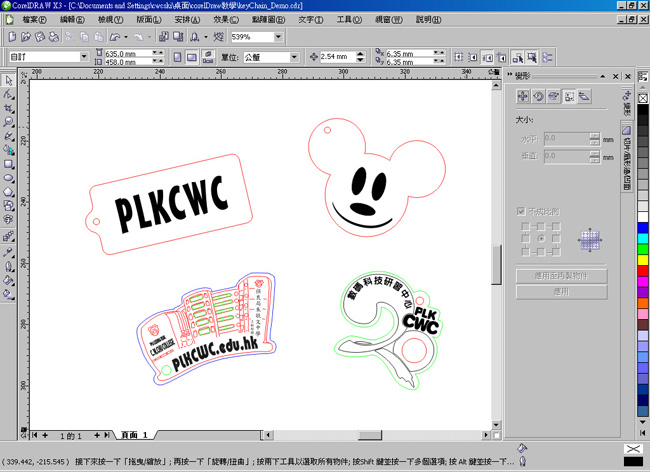Check the top-left anchor point box

[526, 226]
